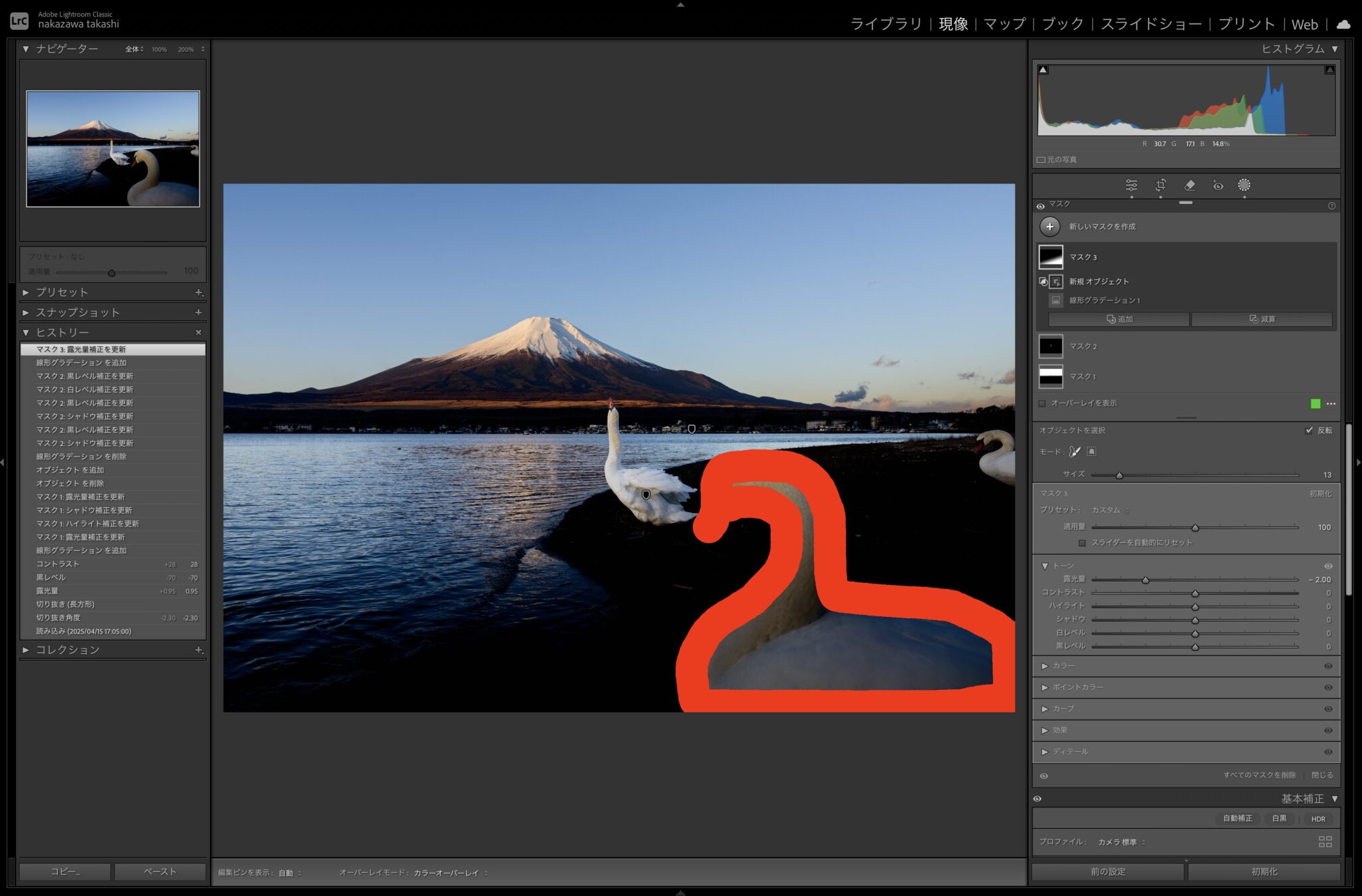Image resolution: width=1362 pixels, height=896 pixels.
Task: Select the Healing eraser tool icon
Action: [x=1190, y=185]
